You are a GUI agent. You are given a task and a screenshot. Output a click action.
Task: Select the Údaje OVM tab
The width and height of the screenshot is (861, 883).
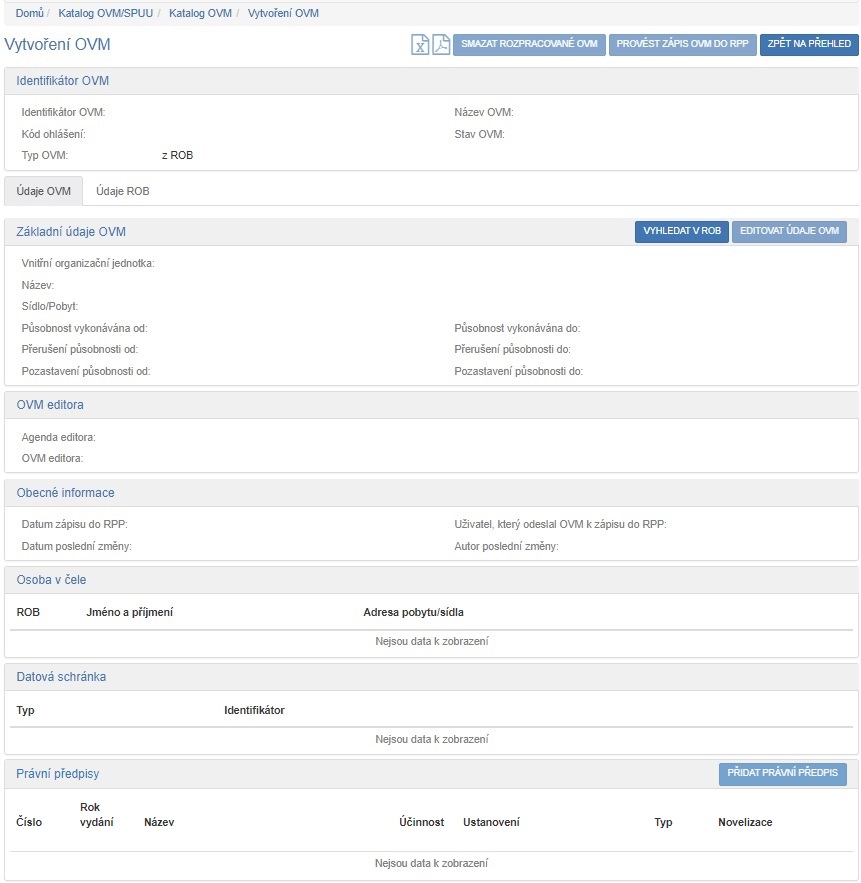44,191
